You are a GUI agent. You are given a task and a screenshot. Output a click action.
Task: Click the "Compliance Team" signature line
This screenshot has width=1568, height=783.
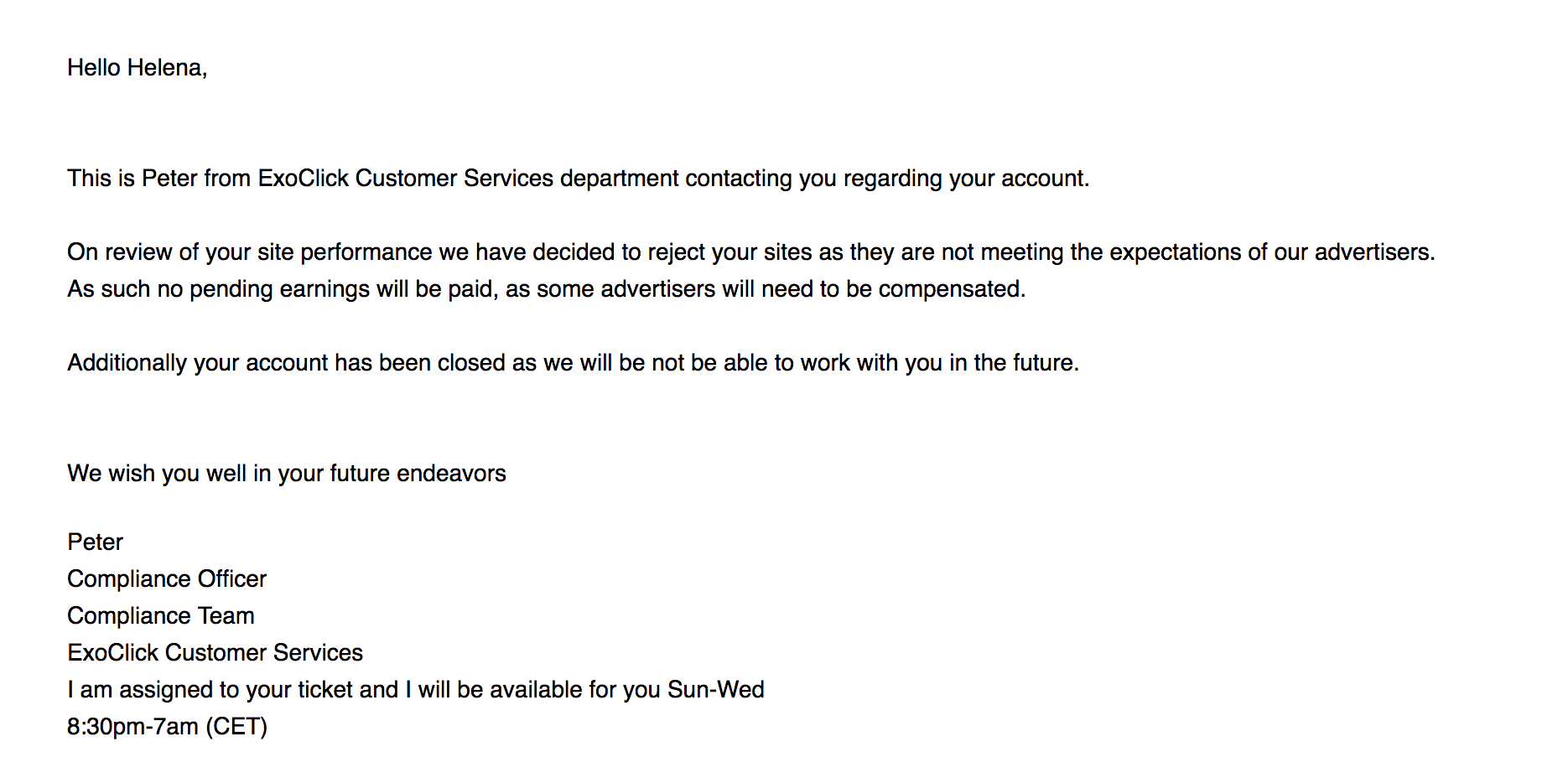click(161, 616)
